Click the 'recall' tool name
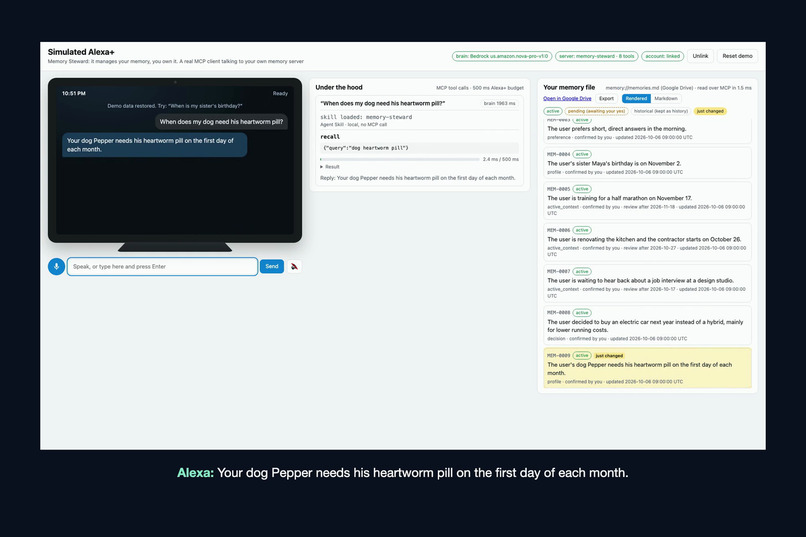The height and width of the screenshot is (537, 806). click(x=330, y=137)
